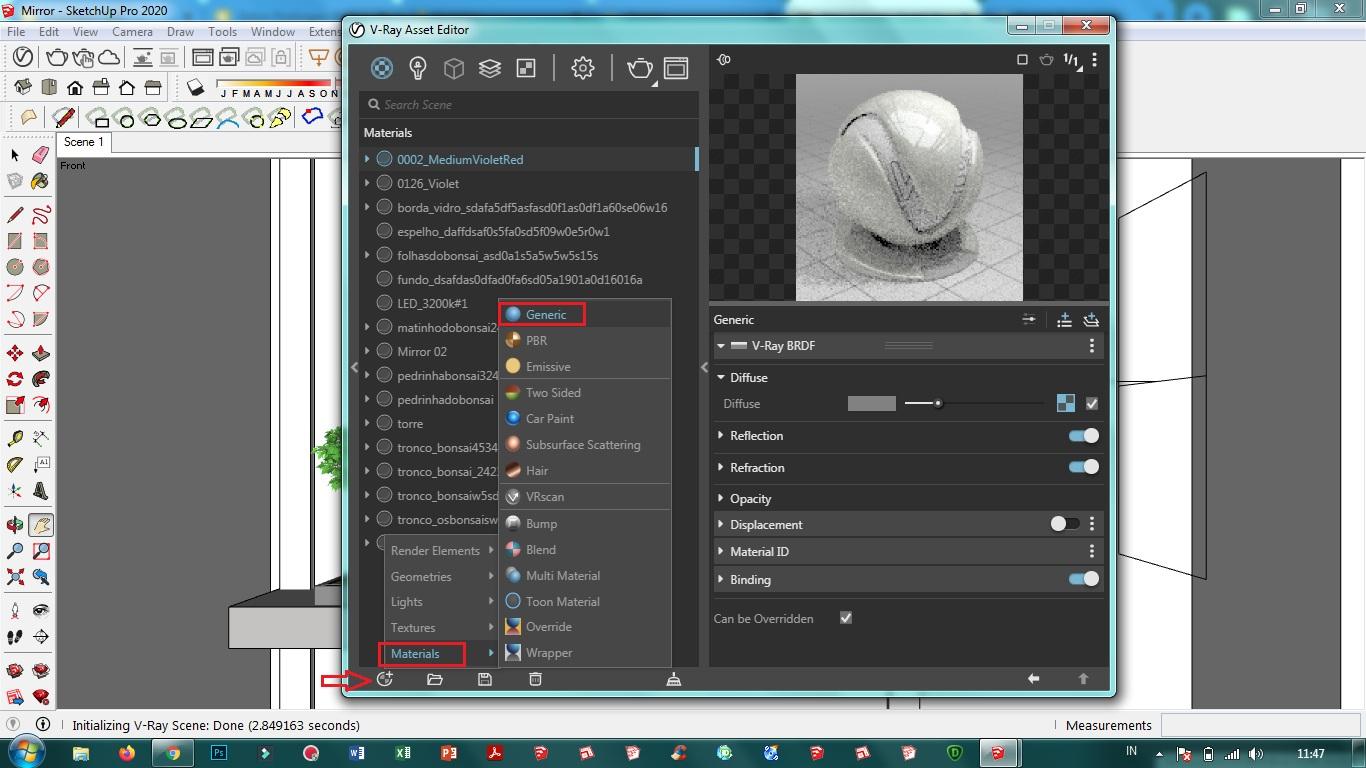
Task: Click the purge unused assets broom icon
Action: pos(674,679)
